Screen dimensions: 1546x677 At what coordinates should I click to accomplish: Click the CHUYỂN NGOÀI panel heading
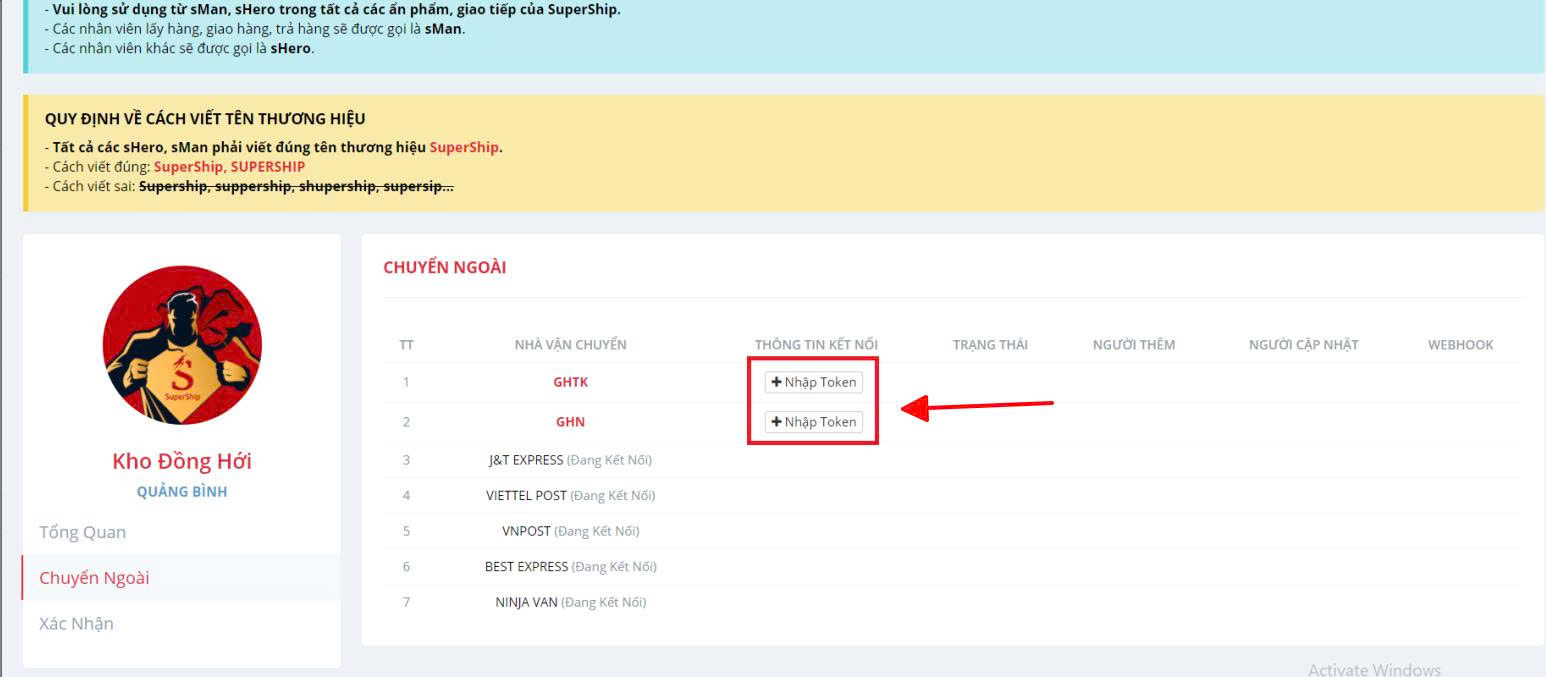point(445,267)
